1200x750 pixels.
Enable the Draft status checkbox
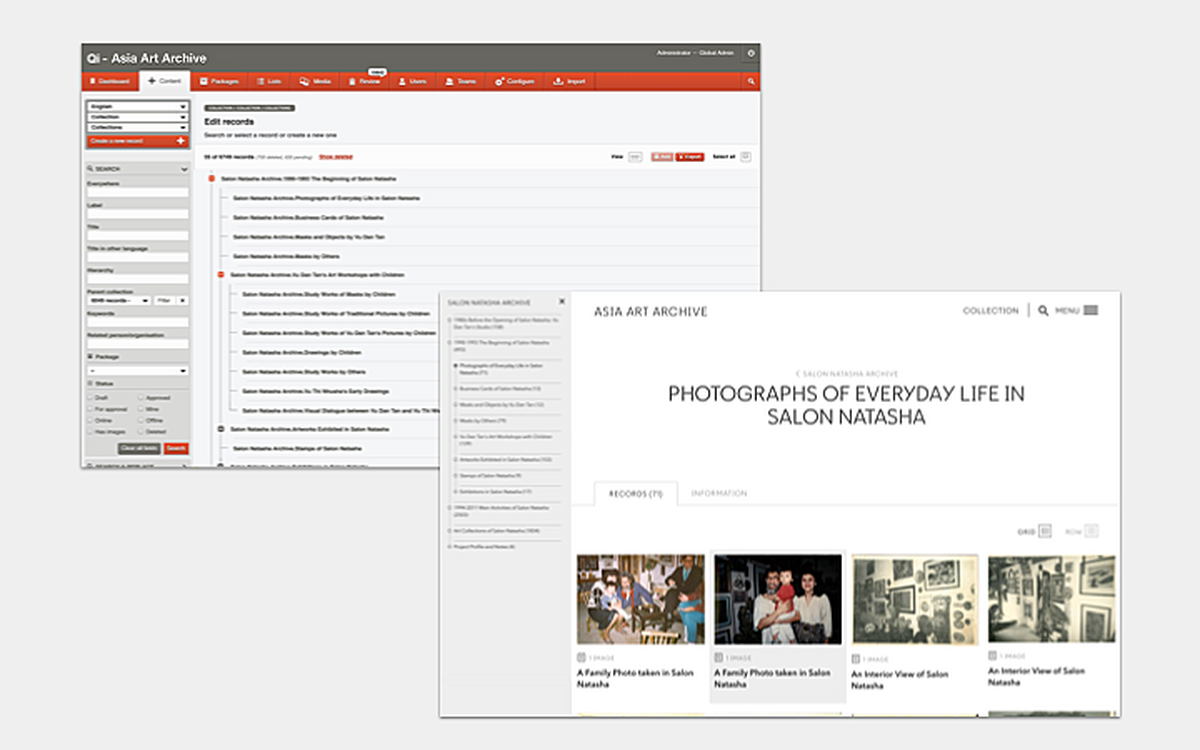tap(91, 397)
